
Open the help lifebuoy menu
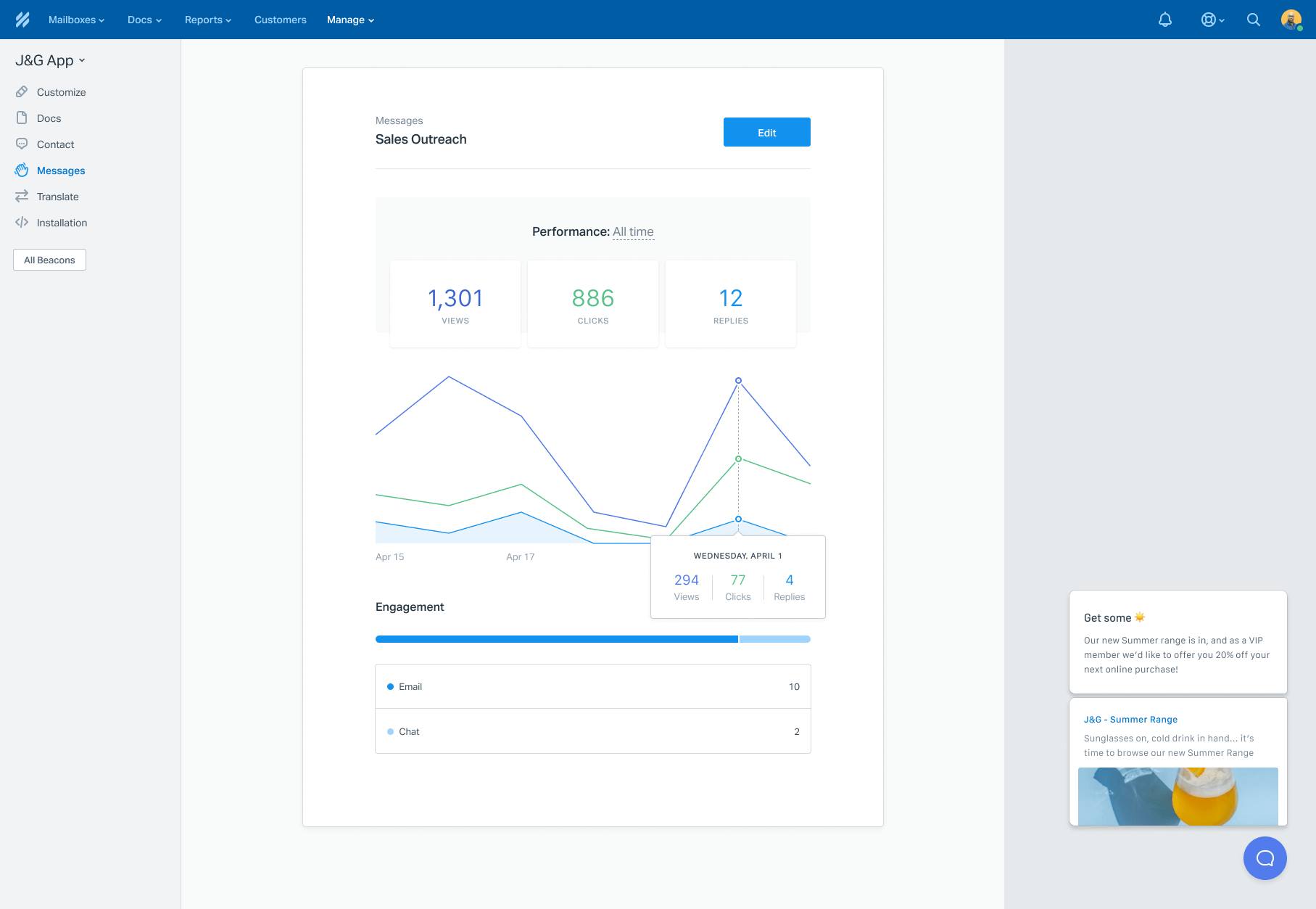[1212, 20]
